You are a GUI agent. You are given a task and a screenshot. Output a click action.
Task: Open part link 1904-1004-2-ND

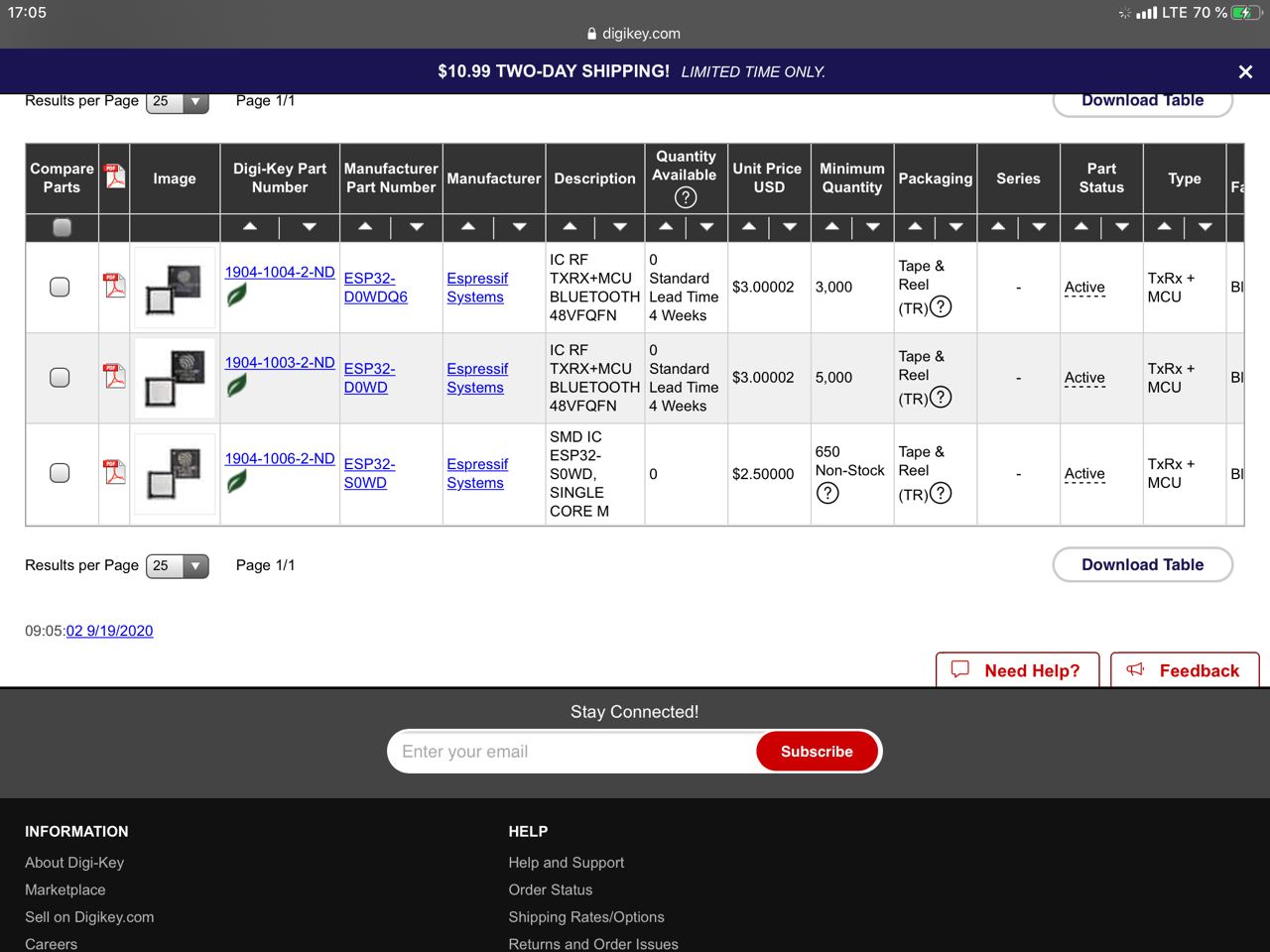280,272
